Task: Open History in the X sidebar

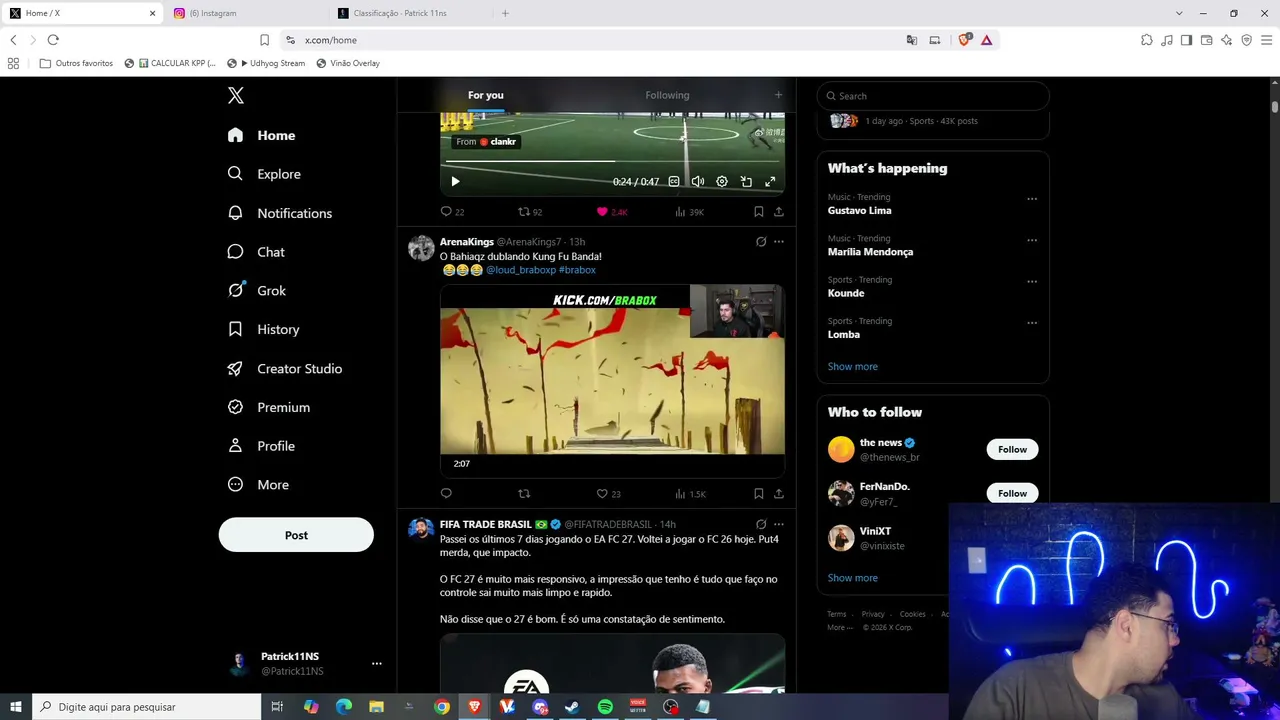Action: click(263, 329)
